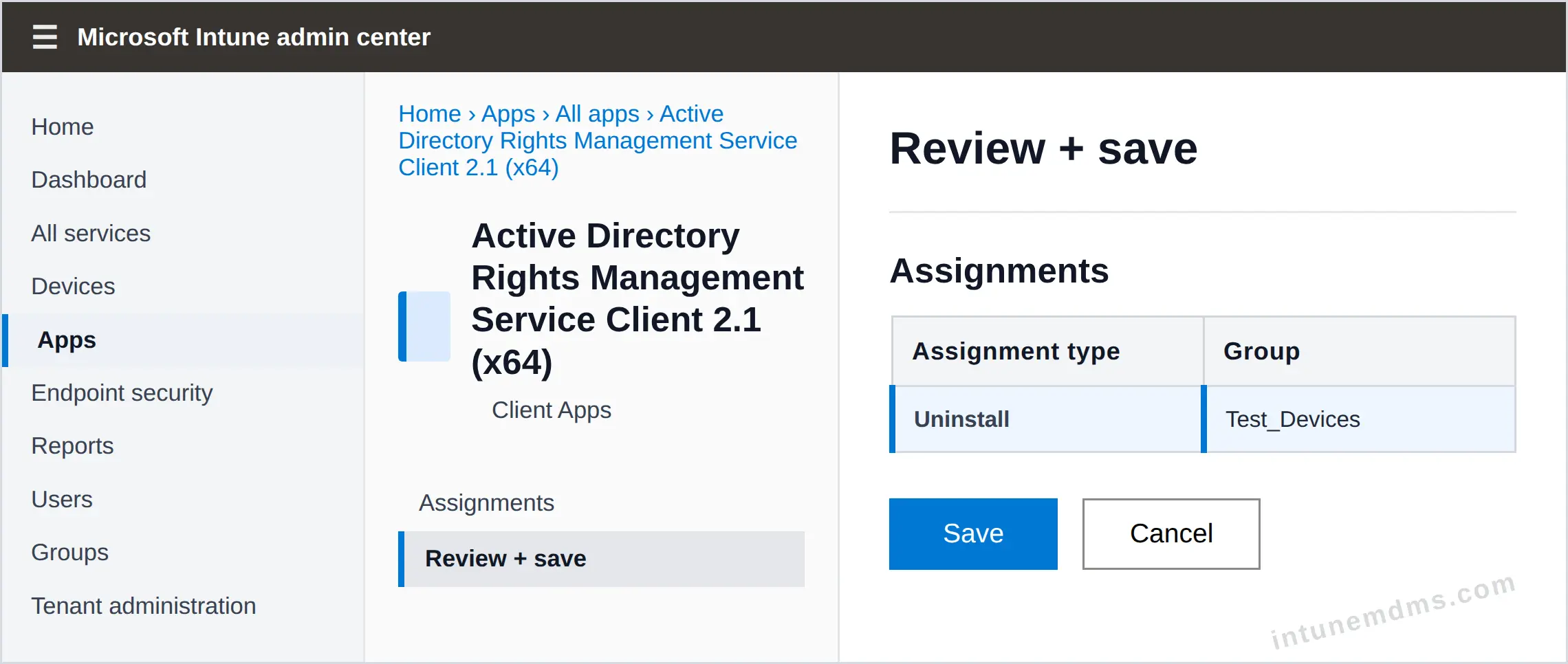Select the Review + save step

point(602,559)
